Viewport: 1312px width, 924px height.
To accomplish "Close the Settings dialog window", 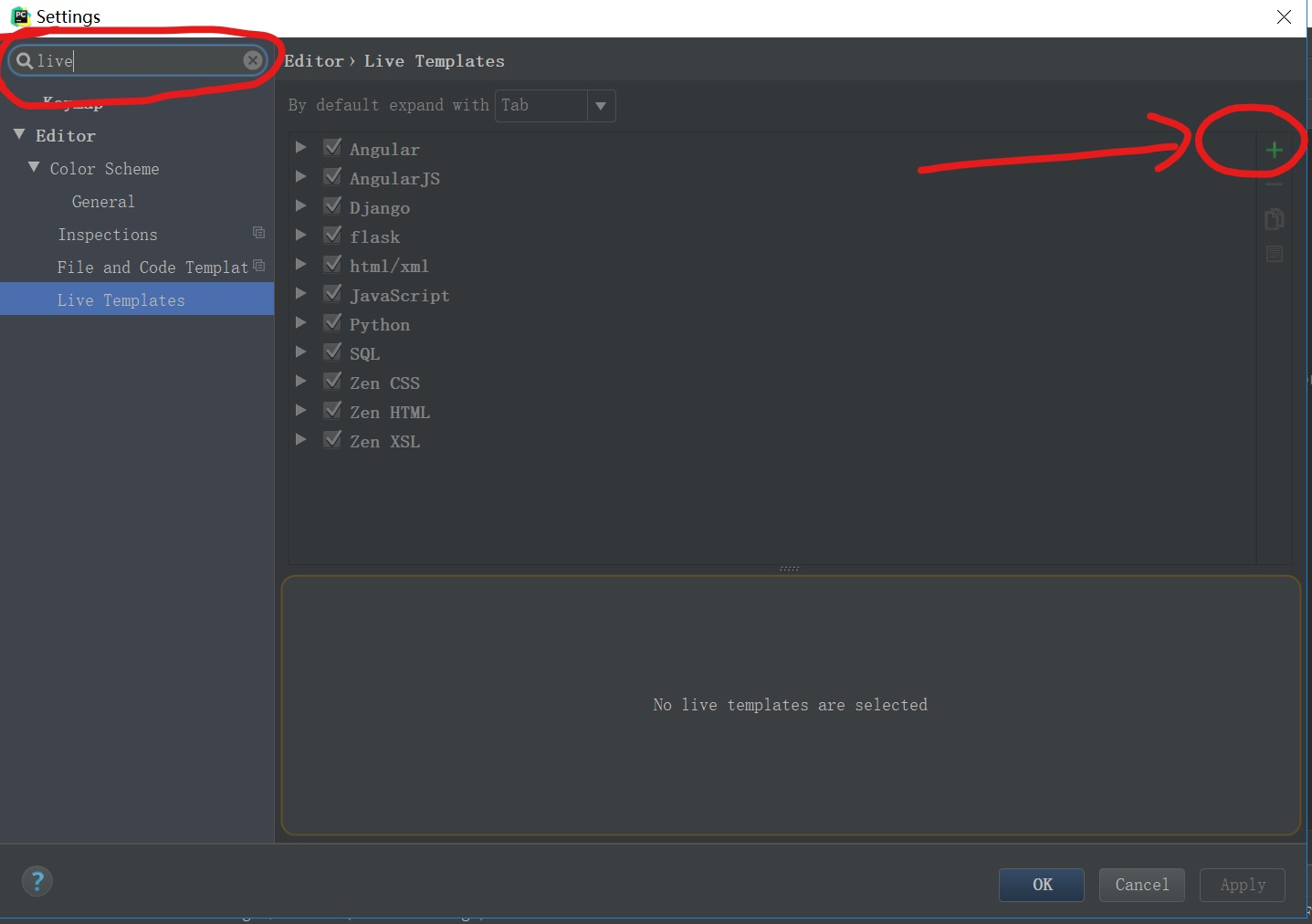I will pos(1284,16).
